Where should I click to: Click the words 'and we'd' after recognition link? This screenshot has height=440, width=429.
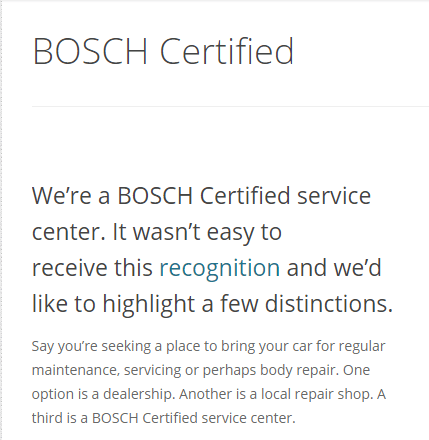[x=334, y=268]
